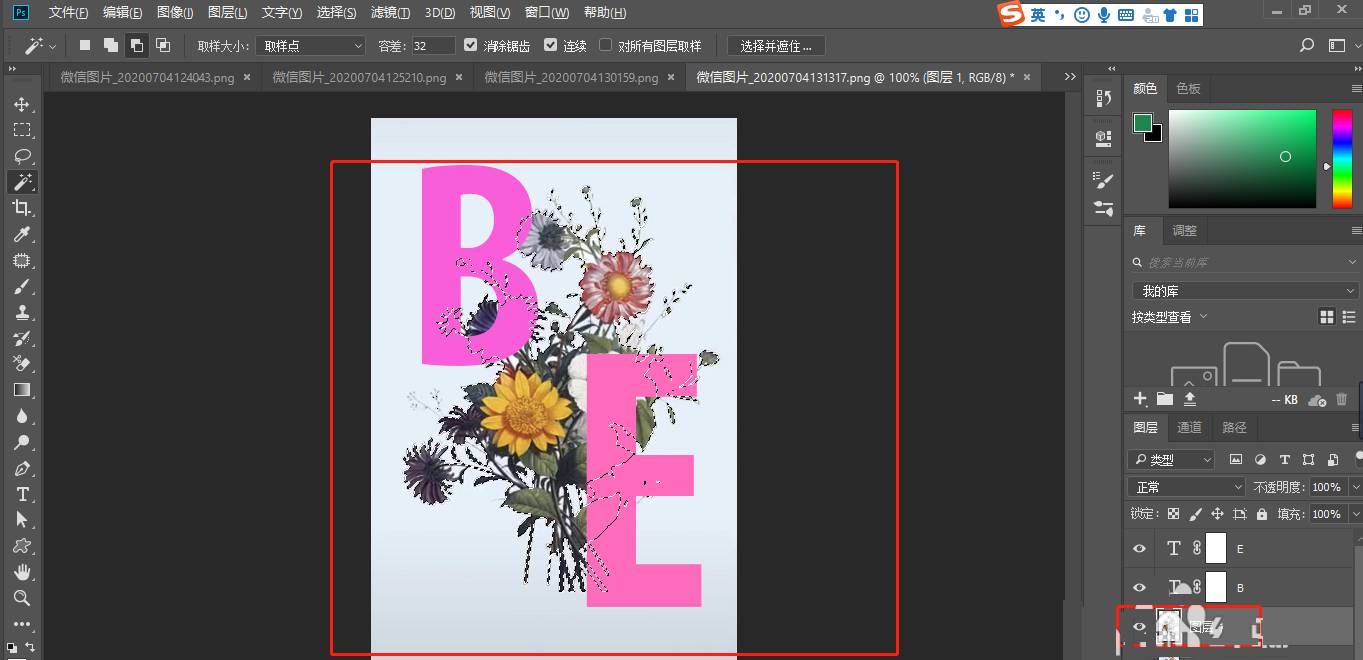Image resolution: width=1363 pixels, height=660 pixels.
Task: Open the 我的库 library link
Action: pos(1243,289)
